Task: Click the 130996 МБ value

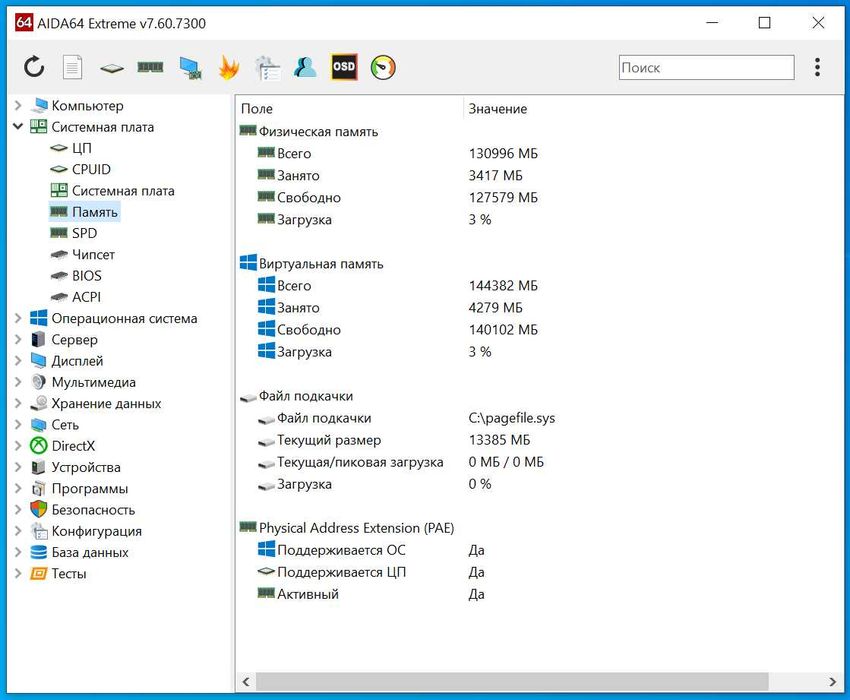Action: pyautogui.click(x=503, y=153)
